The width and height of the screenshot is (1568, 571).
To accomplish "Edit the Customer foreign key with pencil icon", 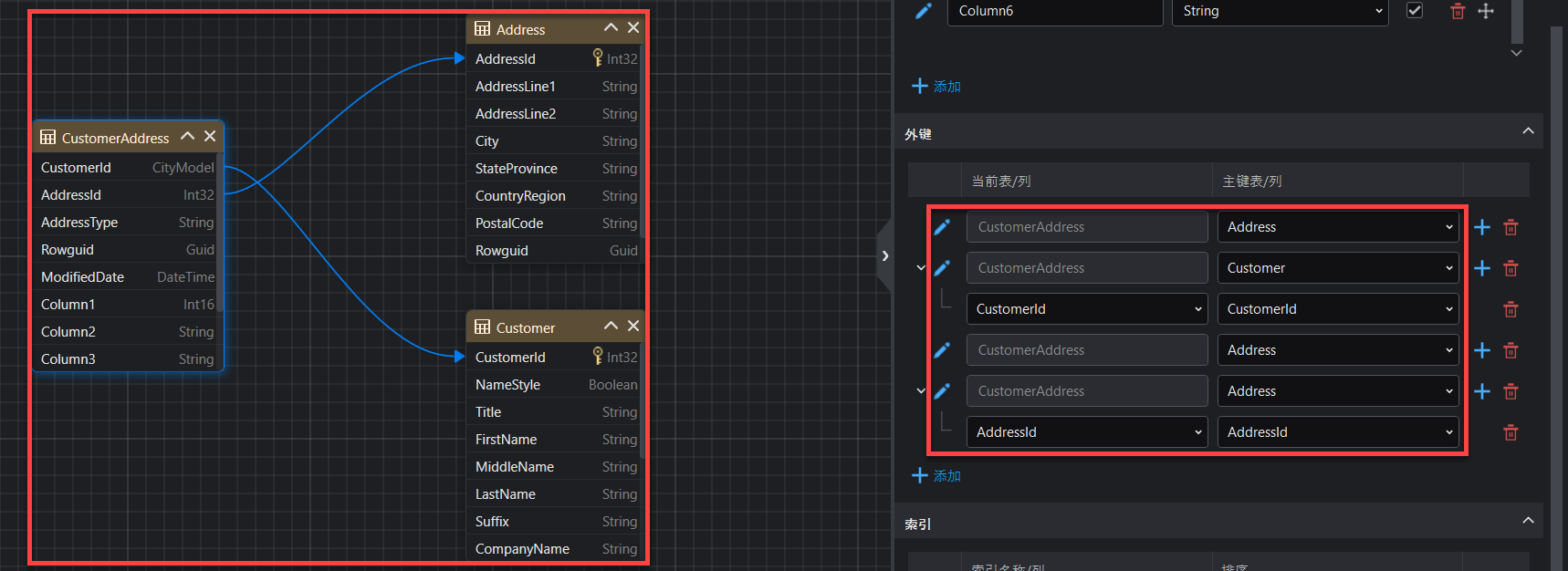I will (x=942, y=268).
